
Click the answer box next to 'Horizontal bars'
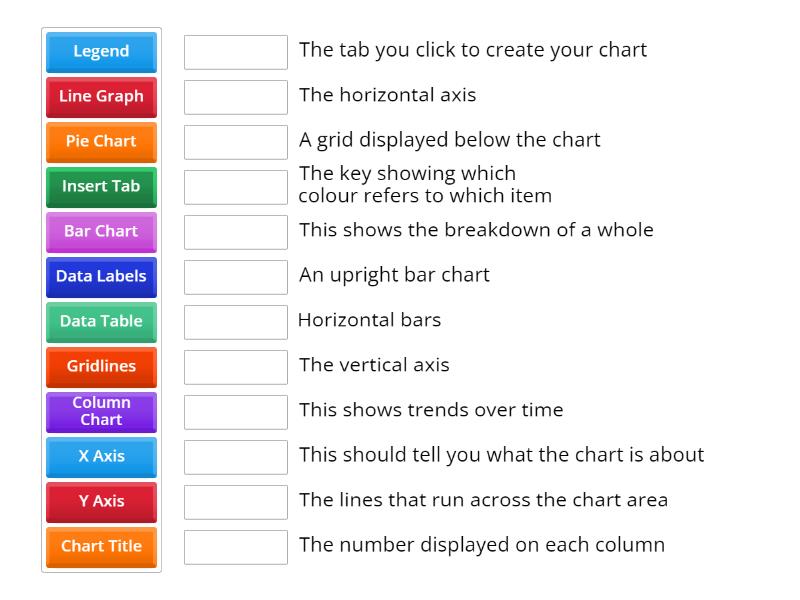(235, 321)
